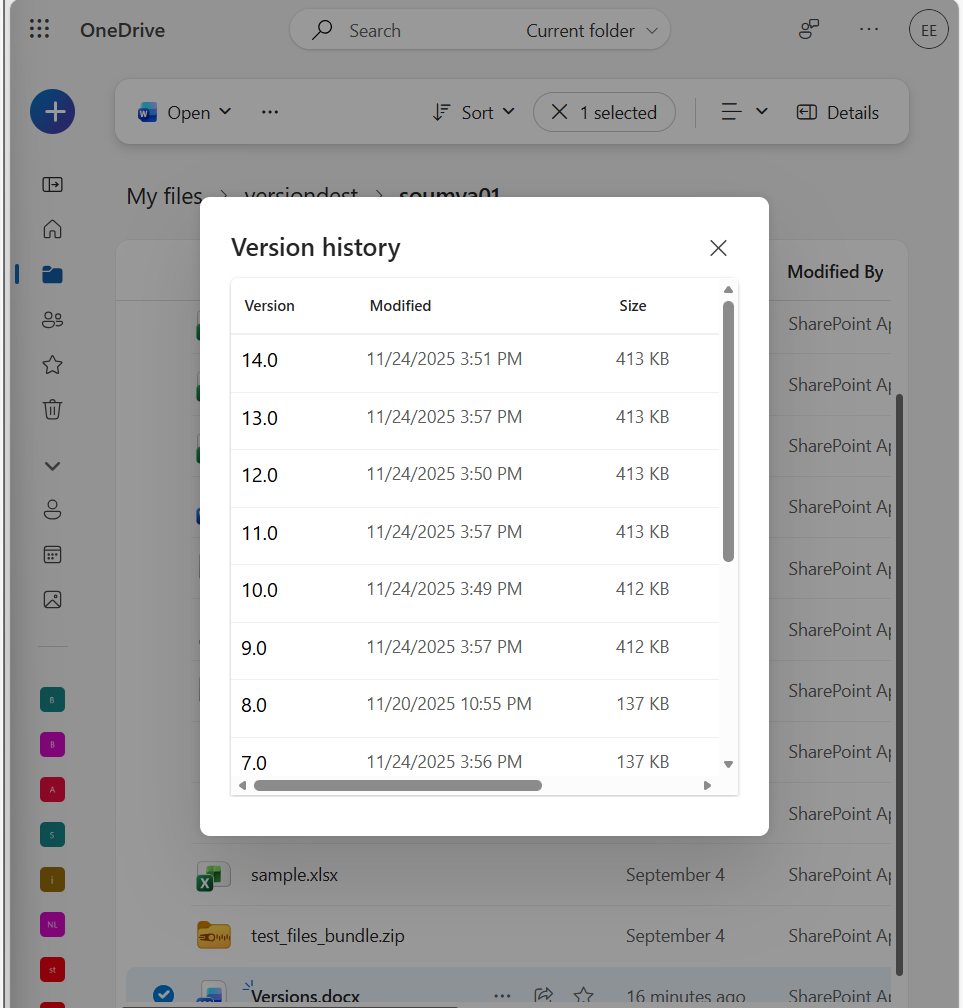Screen dimensions: 963x1008
Task: Change the 'Current folder' search scope
Action: [x=590, y=30]
